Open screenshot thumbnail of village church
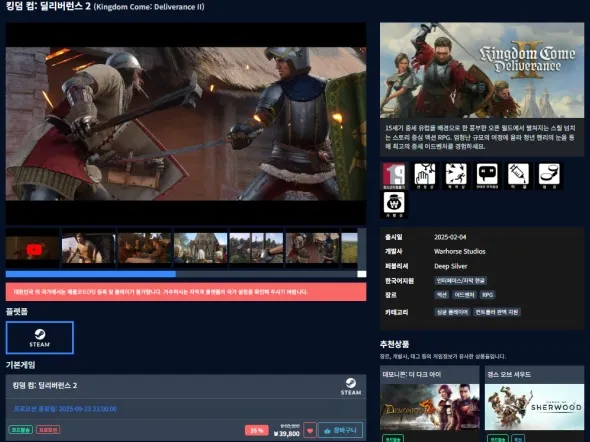The image size is (590, 442). pyautogui.click(x=201, y=248)
